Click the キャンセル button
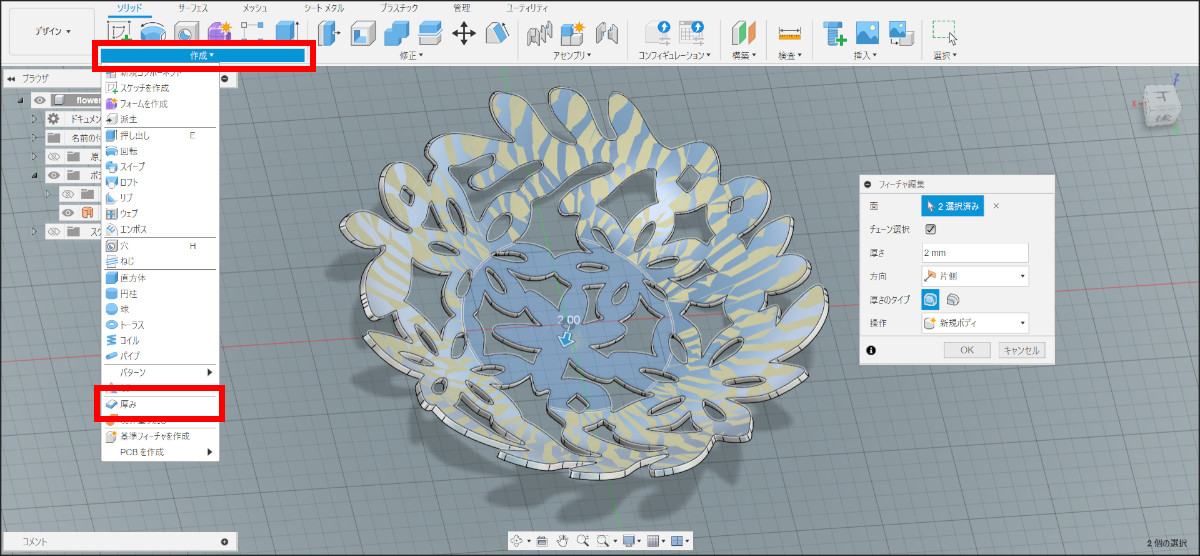The height and width of the screenshot is (556, 1200). [x=1021, y=351]
